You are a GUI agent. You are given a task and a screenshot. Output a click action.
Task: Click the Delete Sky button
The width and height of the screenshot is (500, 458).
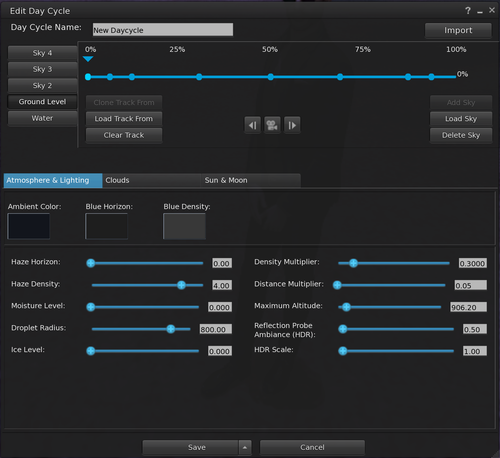[x=461, y=135]
